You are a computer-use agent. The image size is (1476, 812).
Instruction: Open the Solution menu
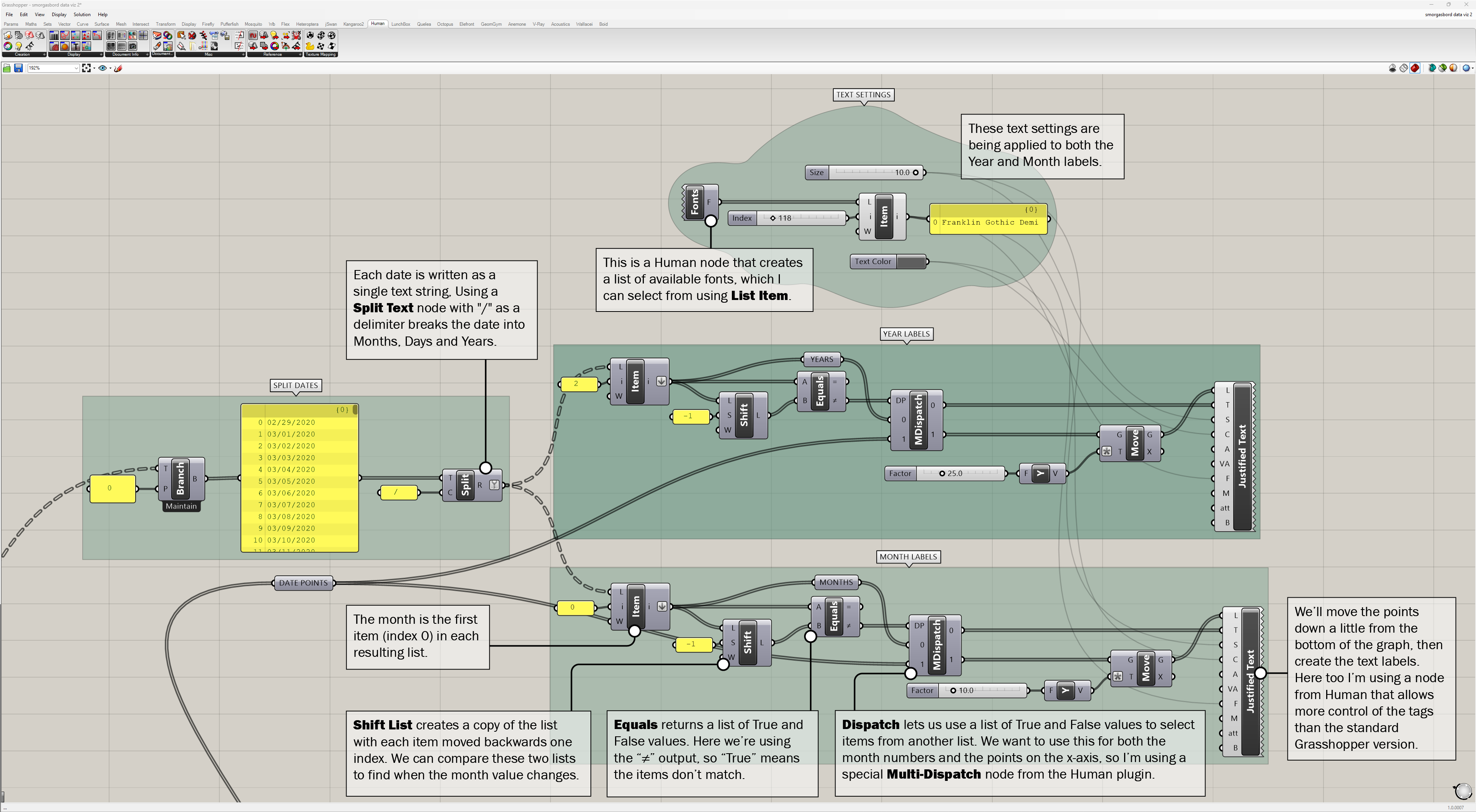(x=82, y=14)
